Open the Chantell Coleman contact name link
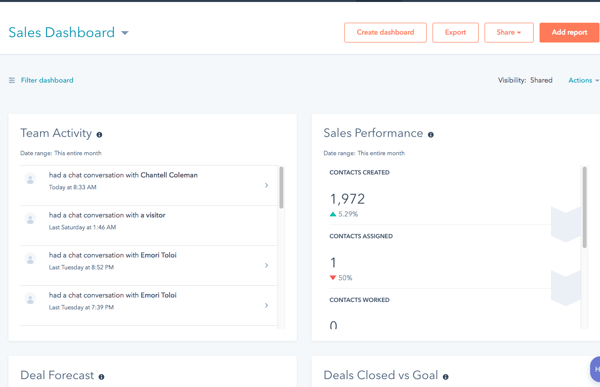The width and height of the screenshot is (600, 387). (169, 175)
